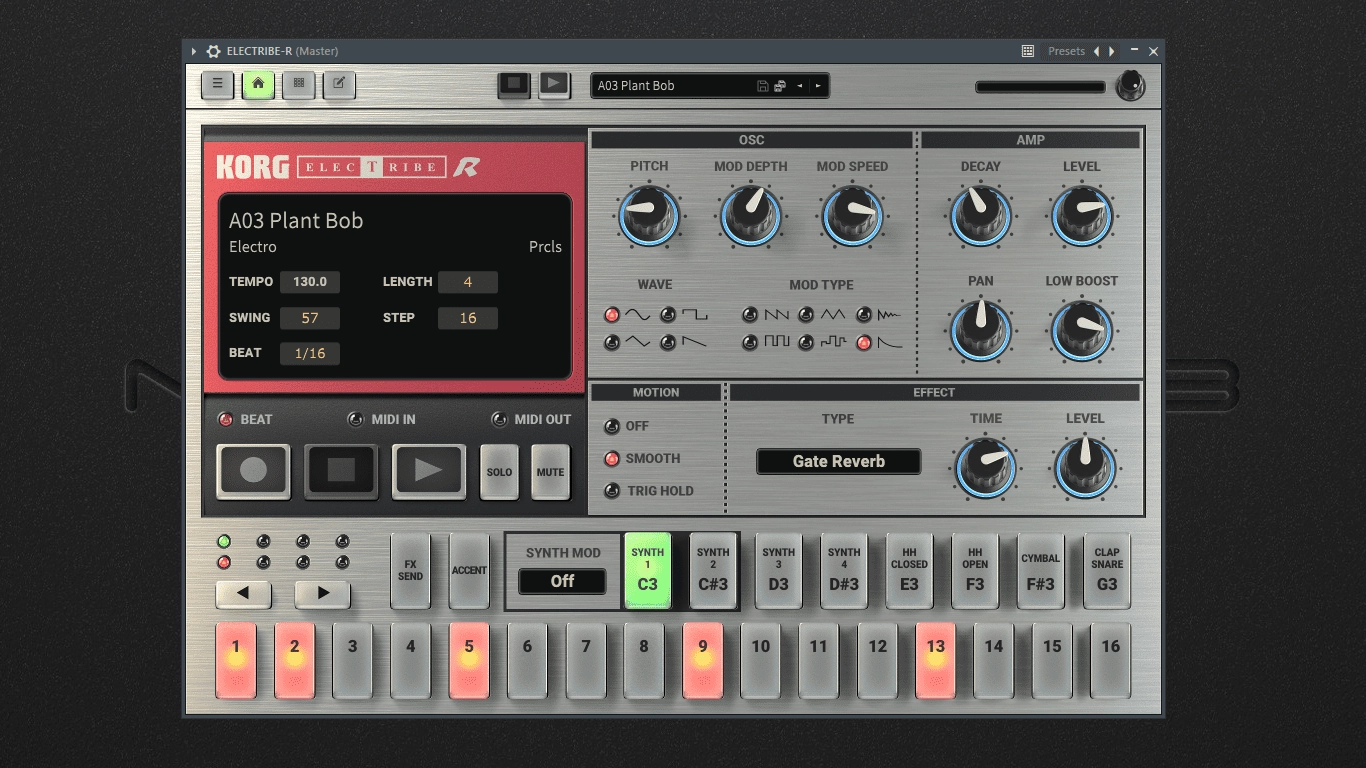Select the sample-and-hold mod type
This screenshot has height=768, width=1366.
coord(806,343)
